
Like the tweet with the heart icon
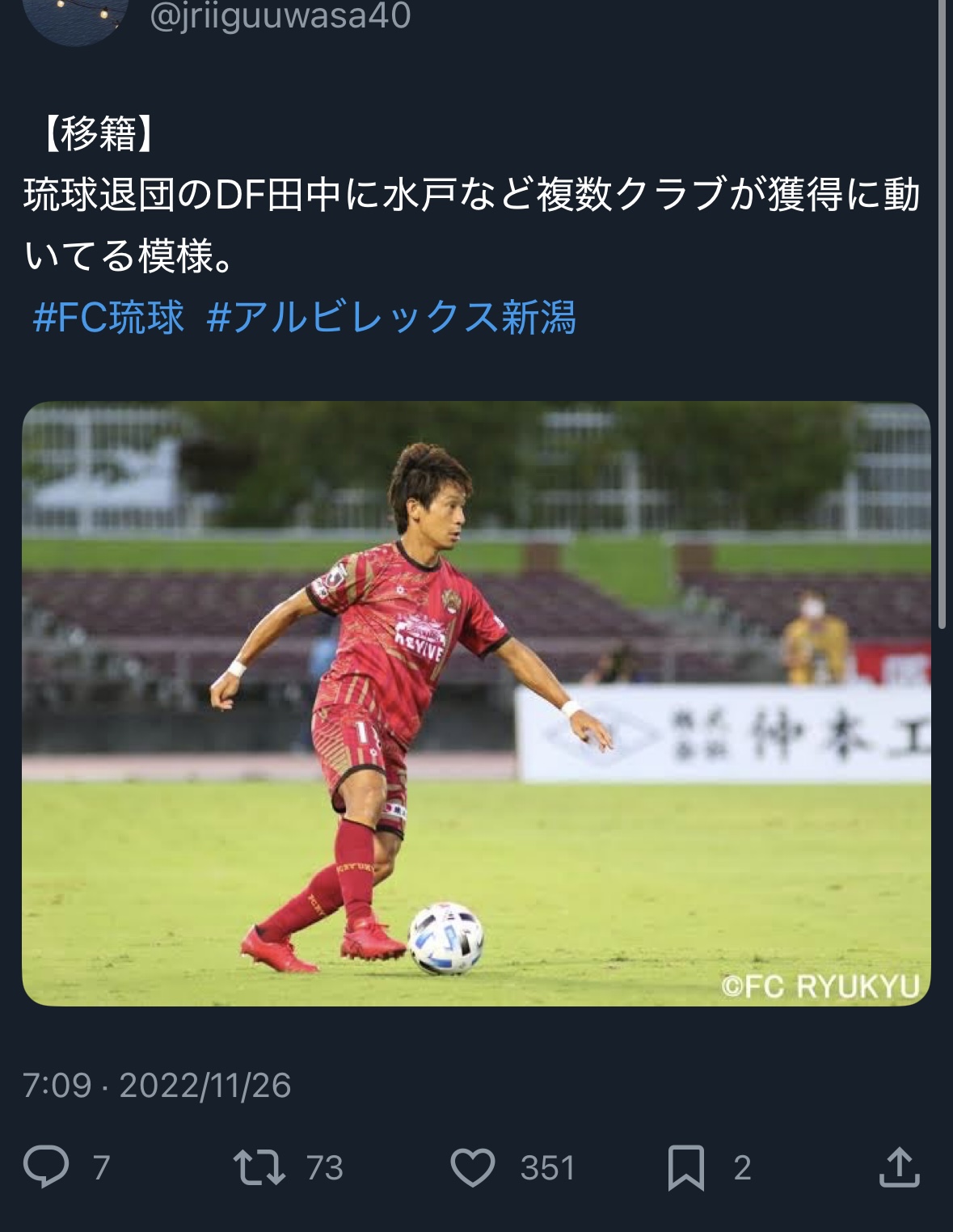(x=472, y=1168)
